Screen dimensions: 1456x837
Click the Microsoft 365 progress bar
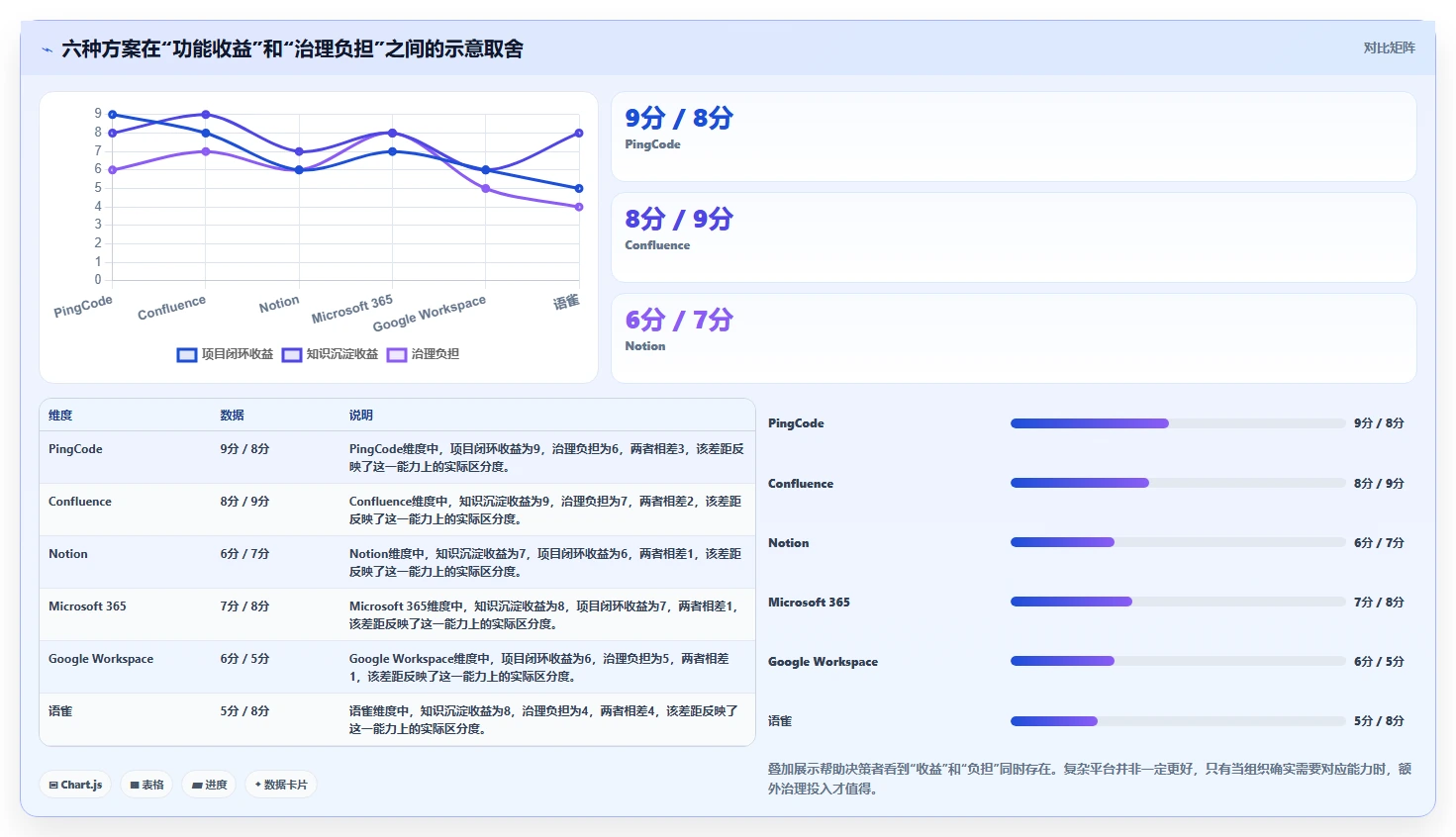(x=1178, y=602)
